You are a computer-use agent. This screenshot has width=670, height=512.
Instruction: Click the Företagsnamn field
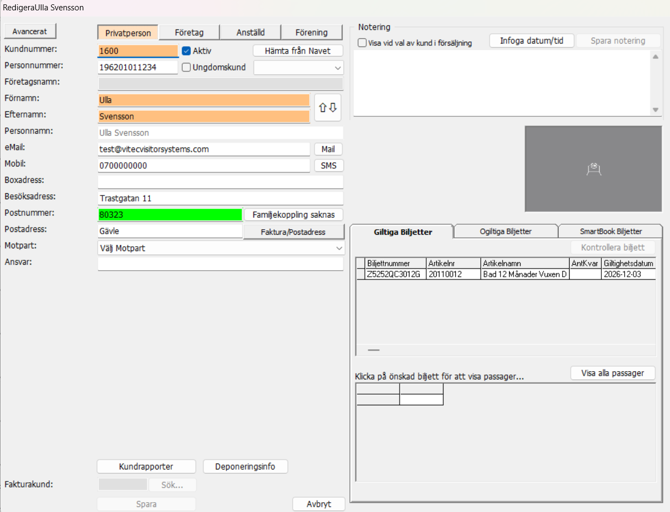click(220, 83)
